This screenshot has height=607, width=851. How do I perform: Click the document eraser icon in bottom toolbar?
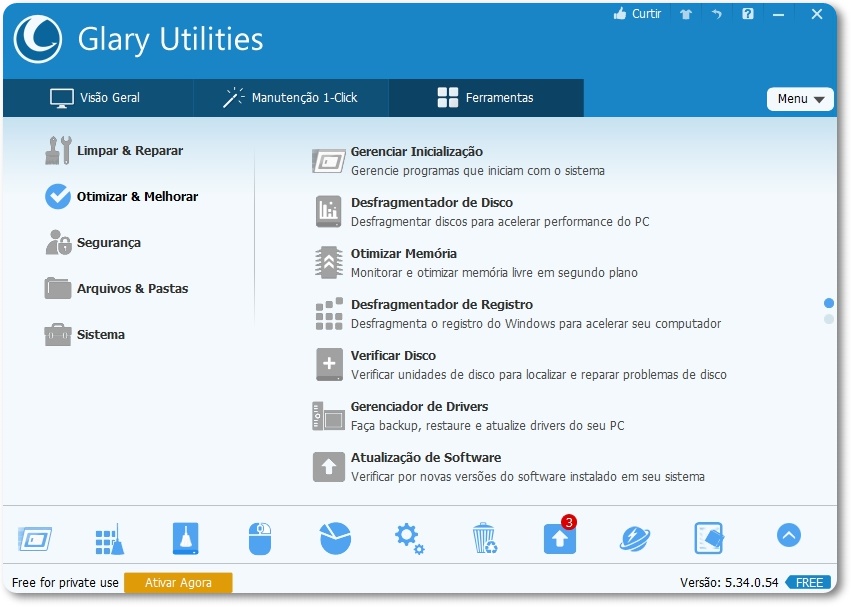click(x=709, y=538)
